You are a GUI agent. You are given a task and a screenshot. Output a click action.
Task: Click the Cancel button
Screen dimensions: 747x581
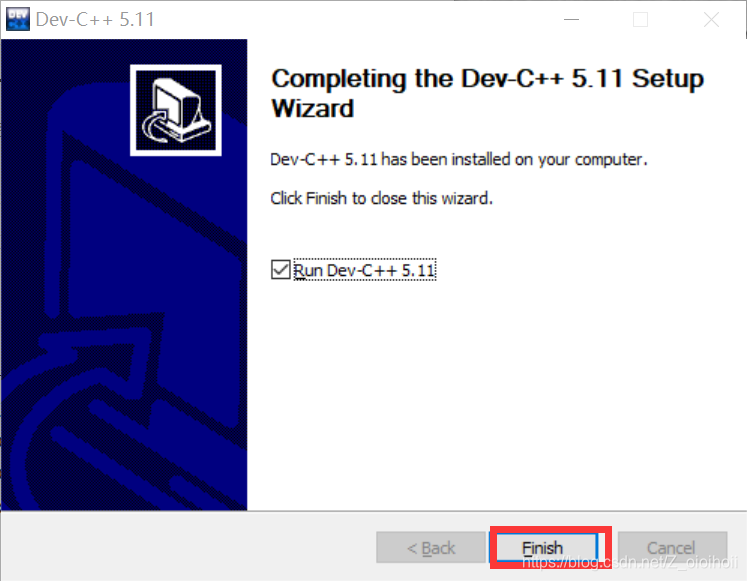[x=672, y=548]
